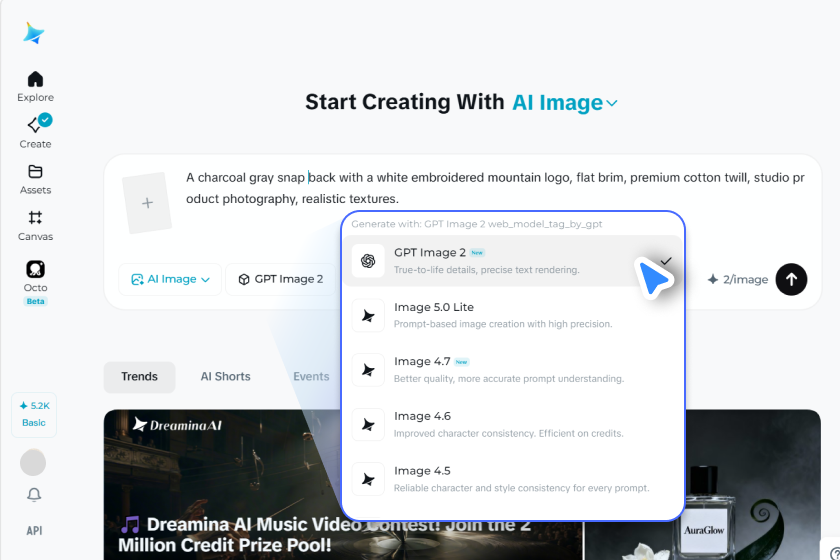Screen dimensions: 840x560
Task: Submit prompt with the up-arrow button
Action: pos(791,279)
